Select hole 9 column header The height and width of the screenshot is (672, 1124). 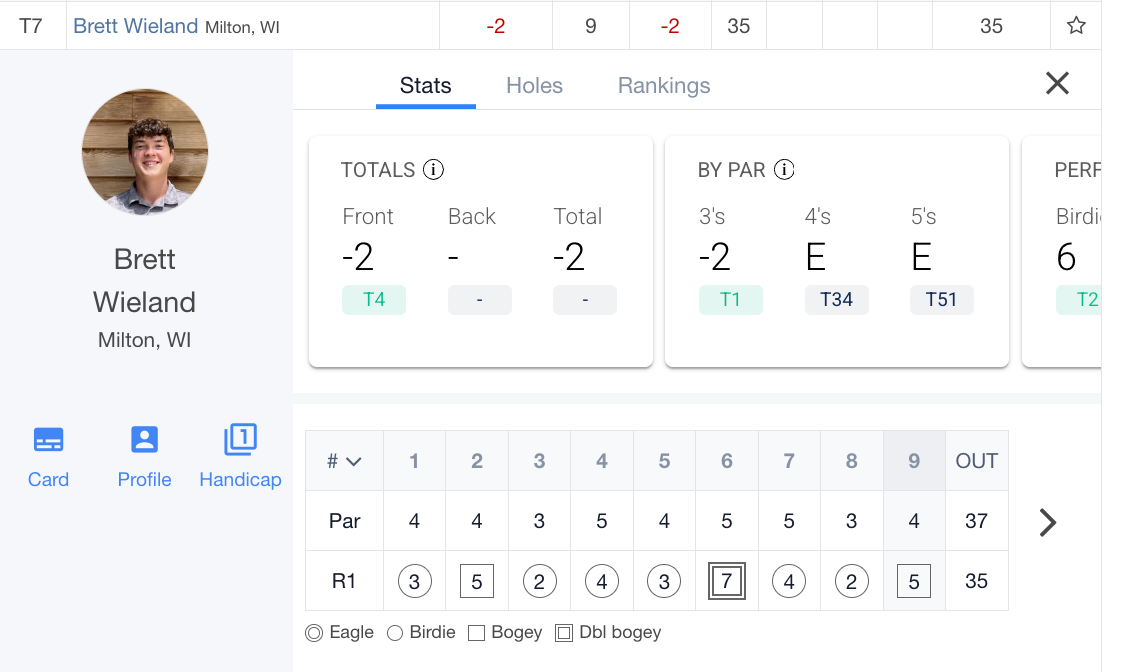914,461
